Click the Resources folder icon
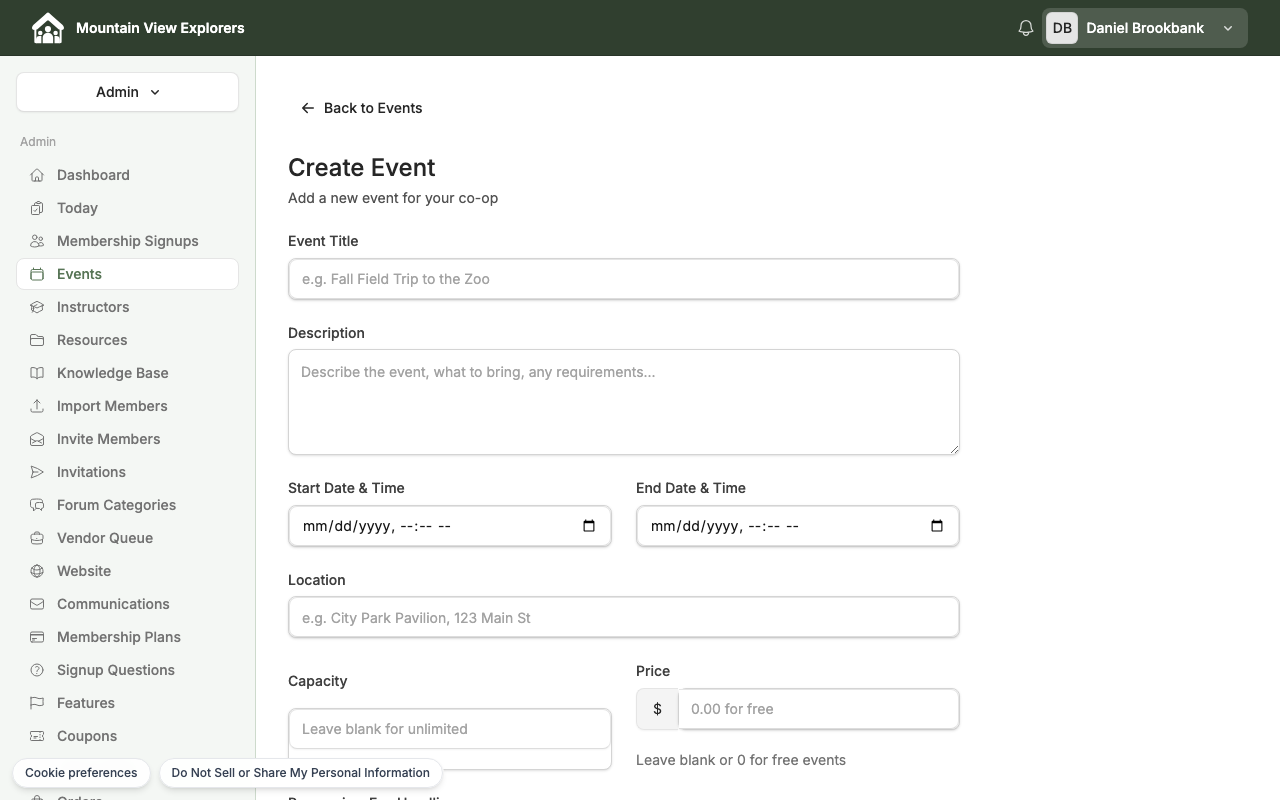 pos(37,340)
